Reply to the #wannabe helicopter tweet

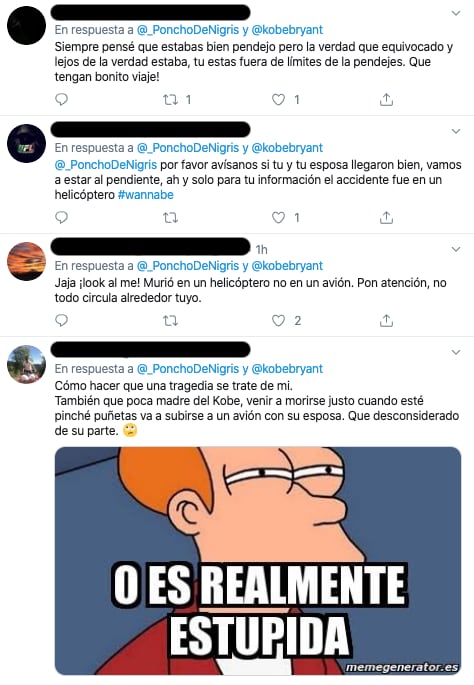coord(62,218)
